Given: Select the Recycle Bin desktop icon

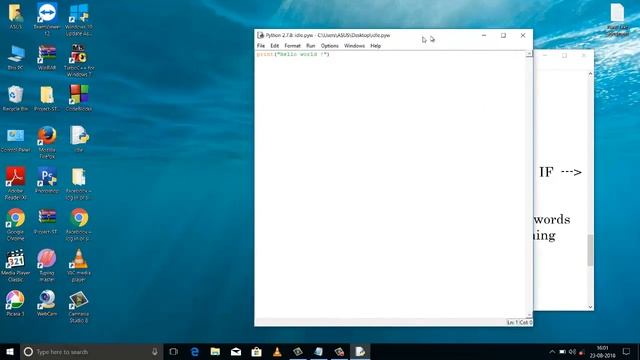Looking at the screenshot, I should [16, 98].
